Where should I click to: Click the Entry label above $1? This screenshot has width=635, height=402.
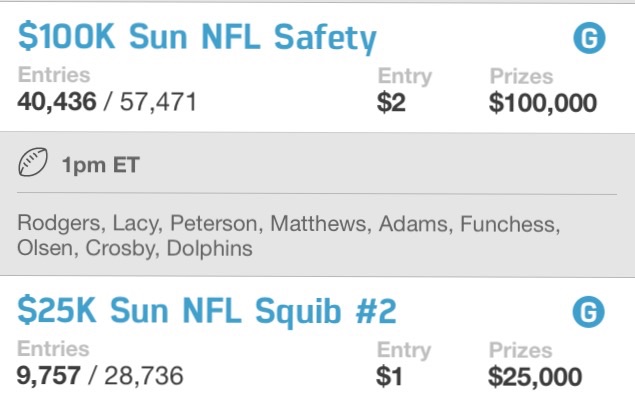[x=404, y=350]
